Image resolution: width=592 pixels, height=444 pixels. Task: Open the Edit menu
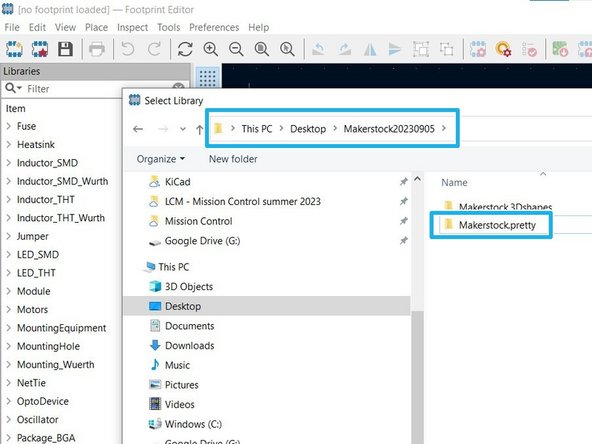pos(37,28)
